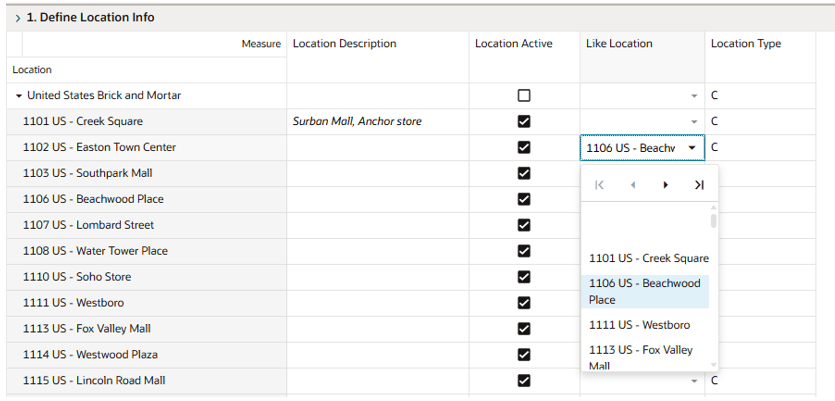This screenshot has height=401, width=835.
Task: Expand the Define Location Info section chevron
Action: (18, 18)
